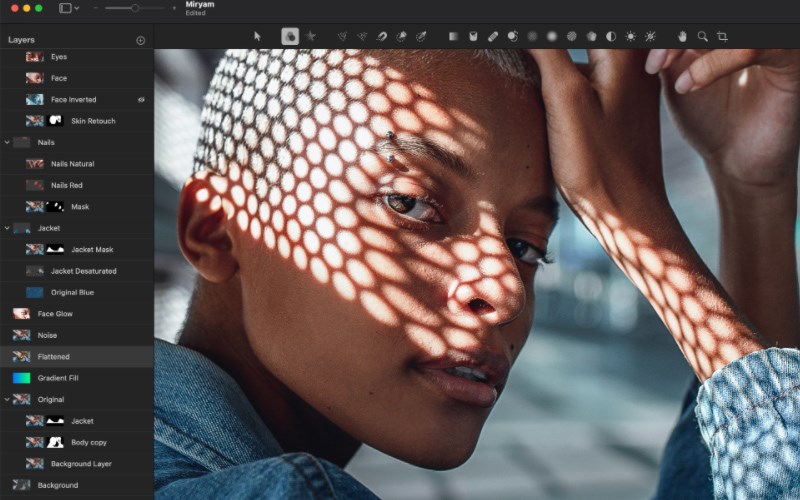The image size is (800, 500).
Task: Select the Skin Retouch layer
Action: 77,121
